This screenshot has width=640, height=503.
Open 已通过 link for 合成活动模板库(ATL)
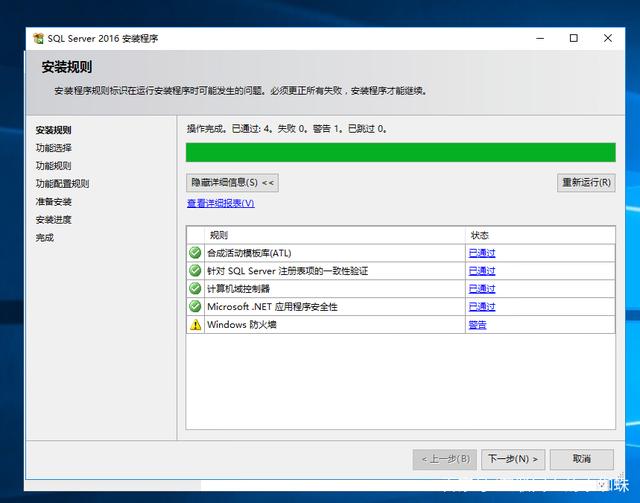482,253
